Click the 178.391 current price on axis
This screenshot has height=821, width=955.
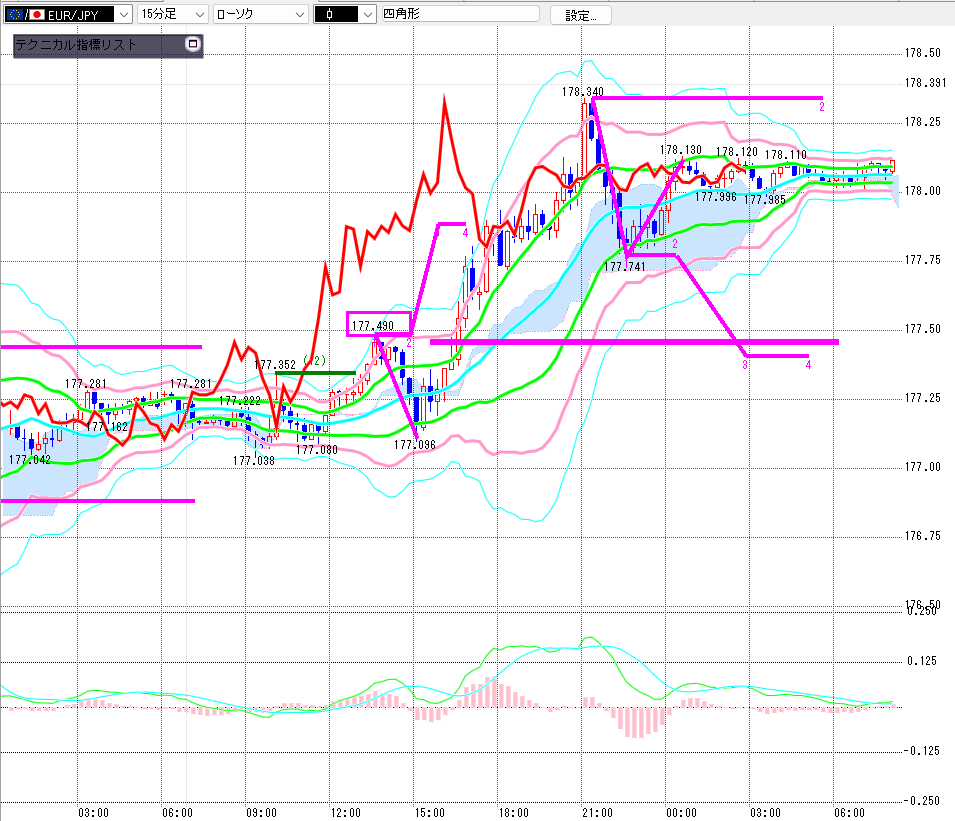click(x=926, y=83)
